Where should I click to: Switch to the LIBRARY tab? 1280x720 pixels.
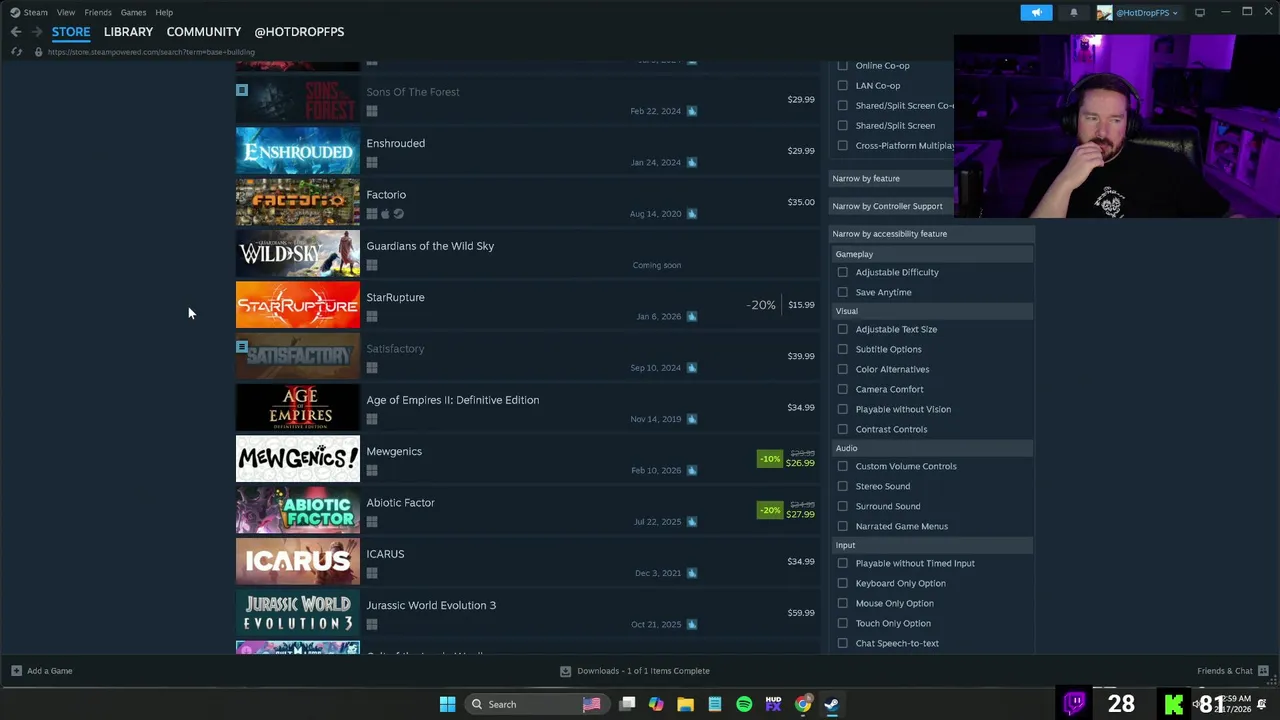click(x=128, y=32)
